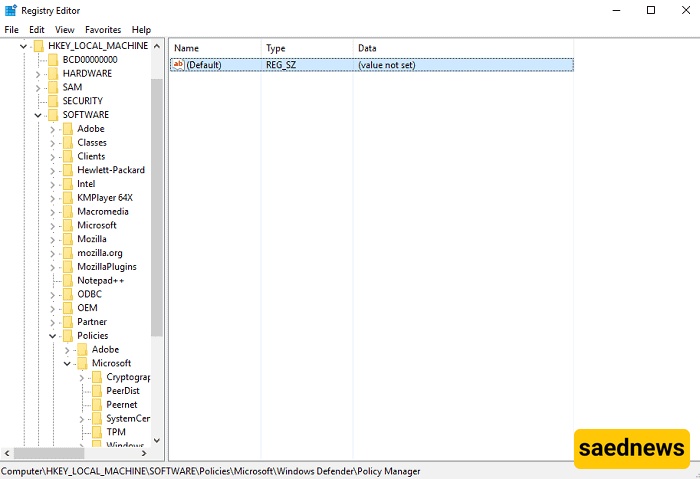Click the PeerDist folder icon
This screenshot has height=479, width=700.
[97, 391]
